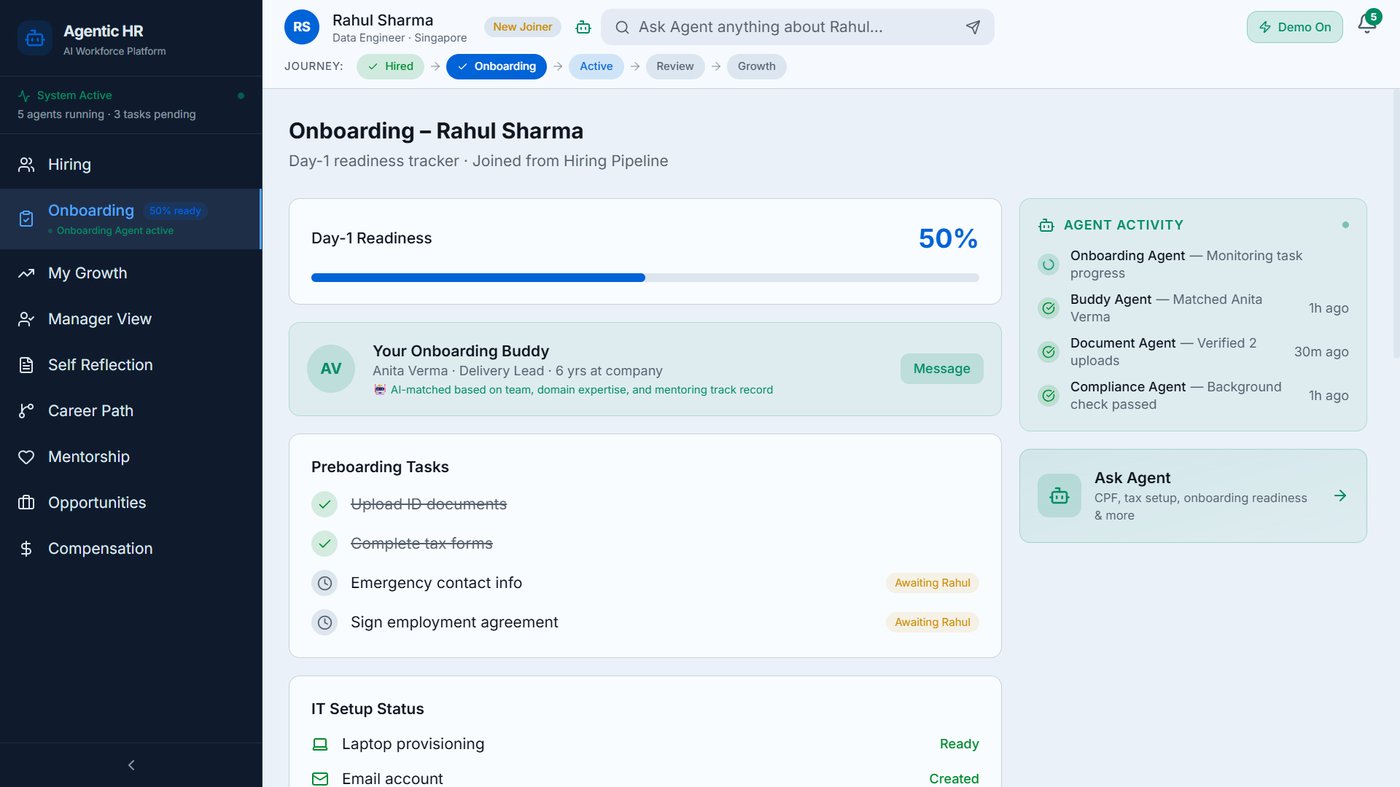Click the Onboarding clipboard icon in sidebar
1400x787 pixels.
click(x=27, y=219)
